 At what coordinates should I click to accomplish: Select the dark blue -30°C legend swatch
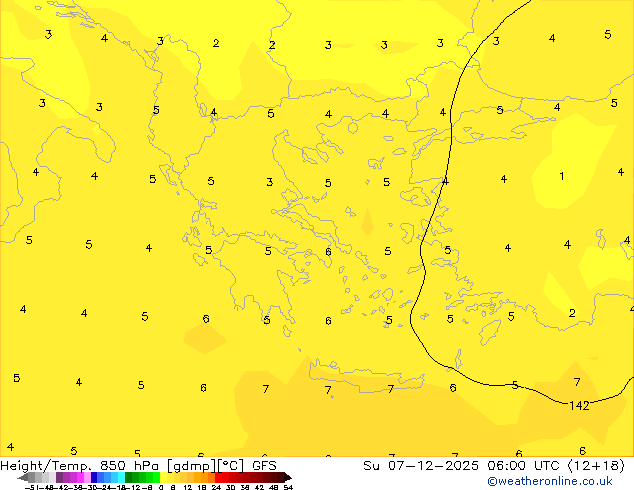(94, 477)
